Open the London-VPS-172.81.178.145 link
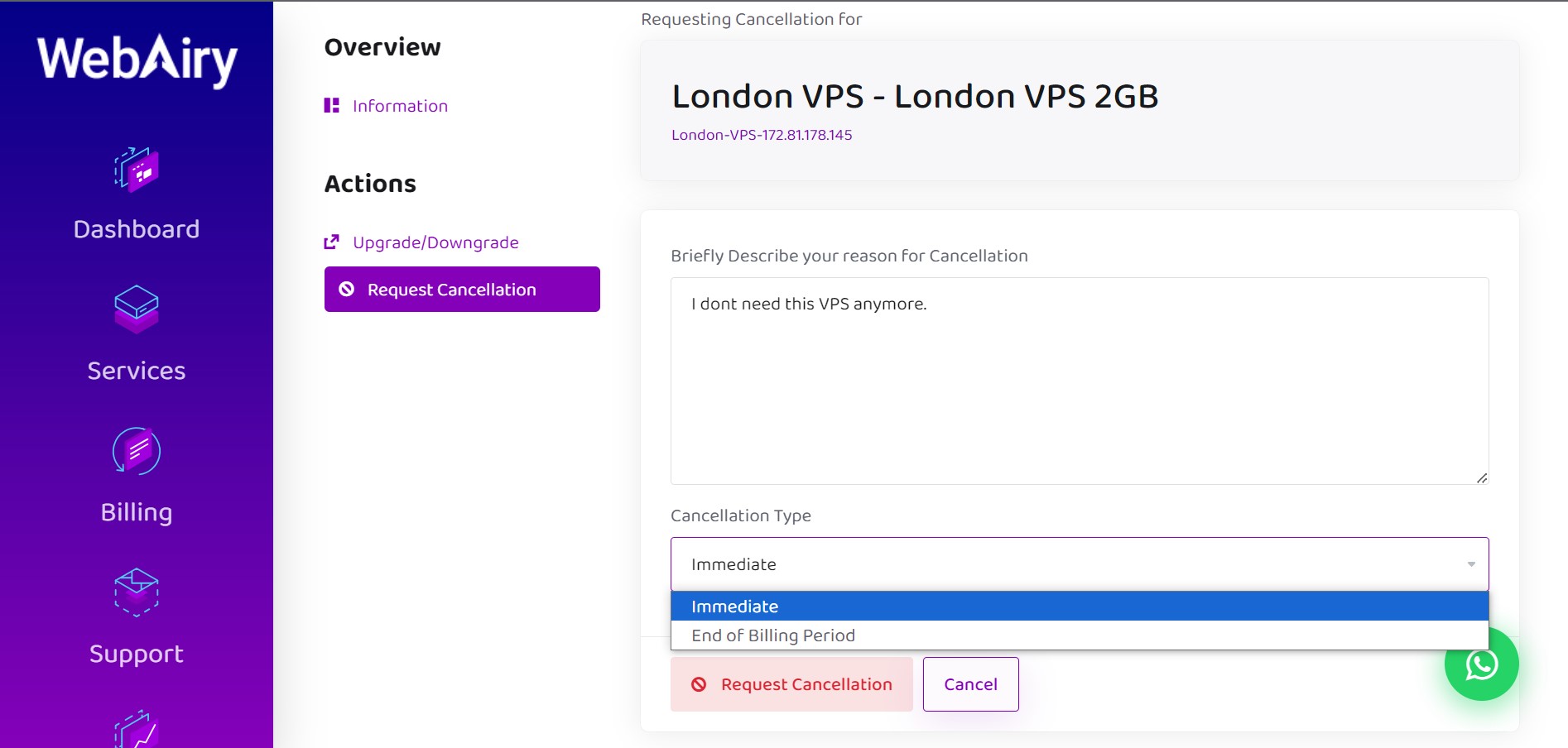This screenshot has width=1568, height=748. pos(762,135)
